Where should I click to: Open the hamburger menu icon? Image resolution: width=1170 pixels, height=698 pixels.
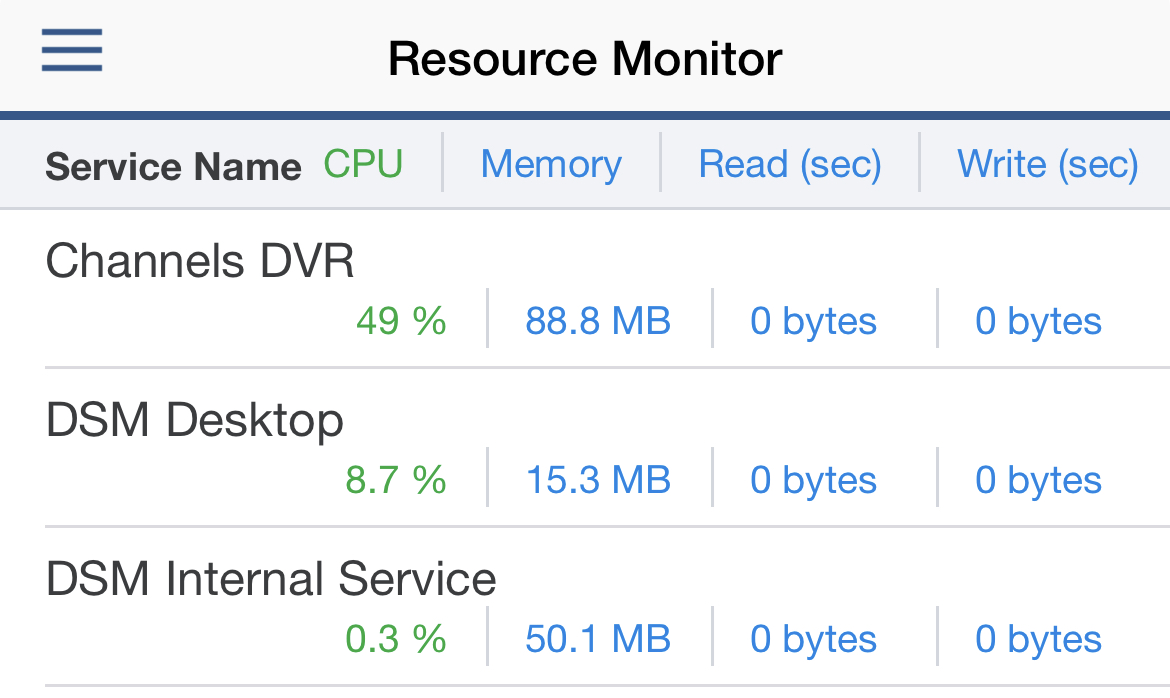(x=72, y=50)
